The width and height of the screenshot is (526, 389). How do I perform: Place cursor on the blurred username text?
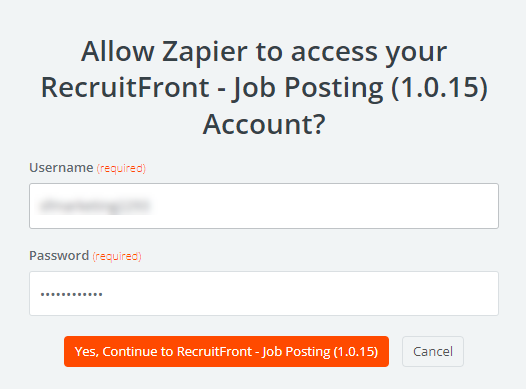[94, 206]
